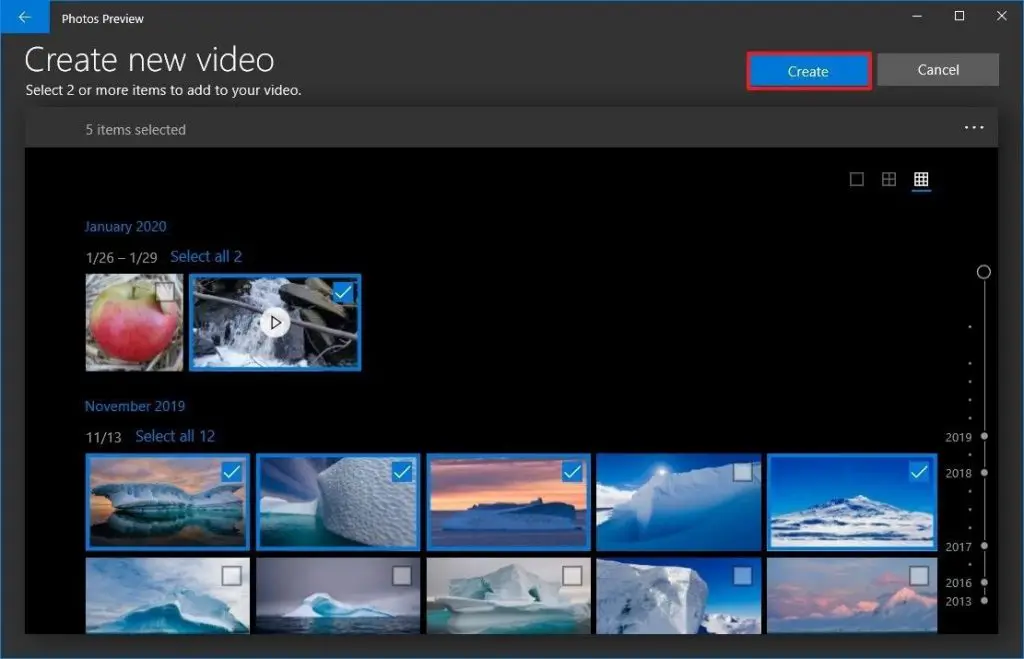Click the apple photo thumbnail
1024x659 pixels.
[x=135, y=323]
